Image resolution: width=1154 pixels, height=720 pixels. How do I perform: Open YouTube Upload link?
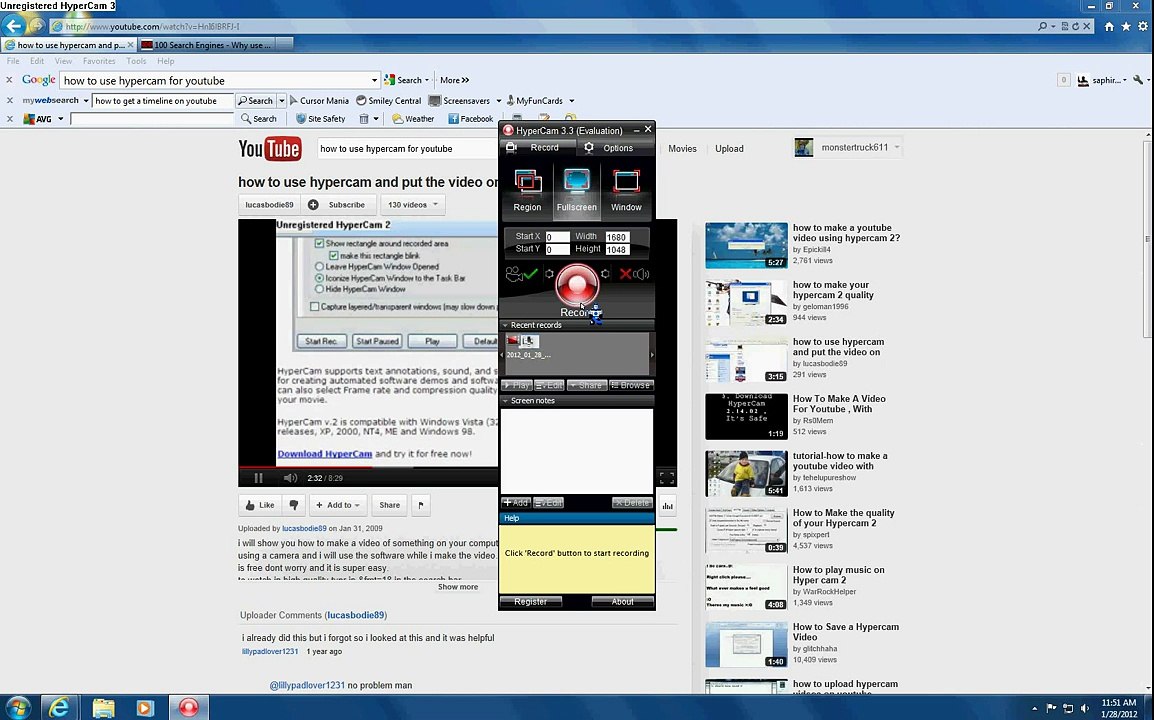(729, 149)
